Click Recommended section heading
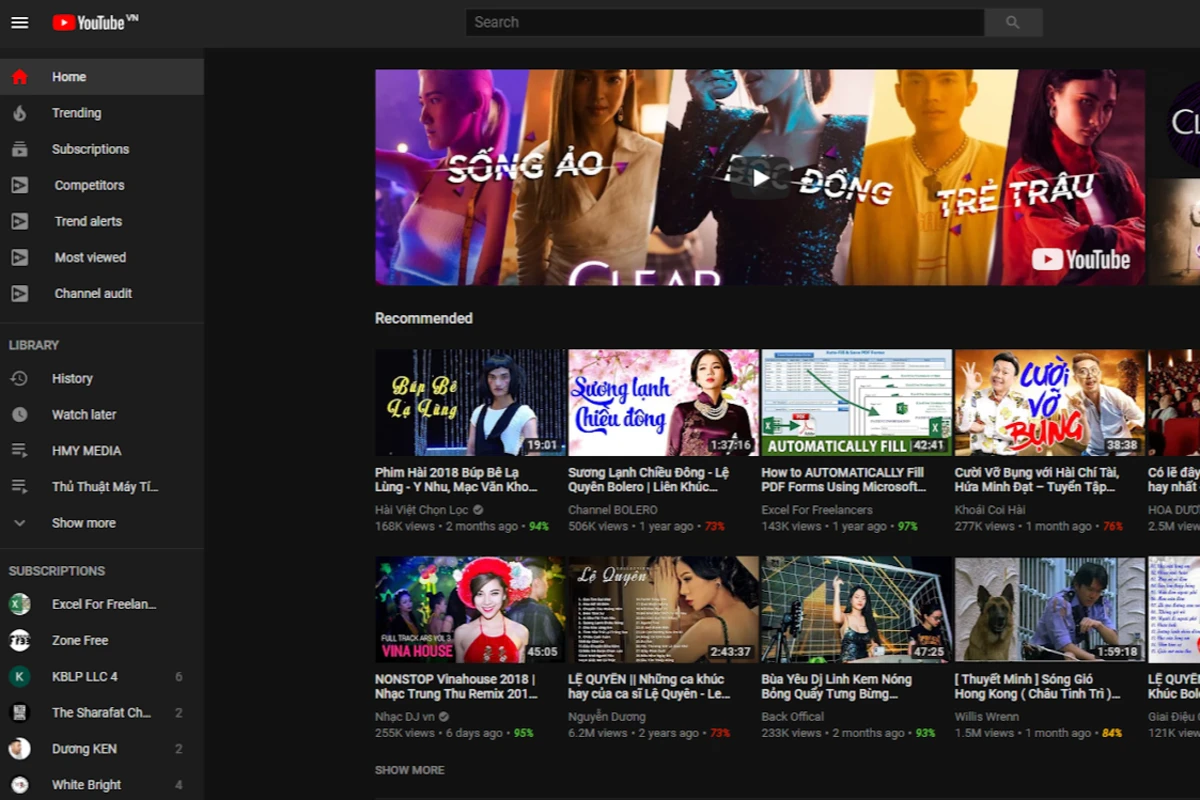This screenshot has width=1200, height=800. [424, 318]
